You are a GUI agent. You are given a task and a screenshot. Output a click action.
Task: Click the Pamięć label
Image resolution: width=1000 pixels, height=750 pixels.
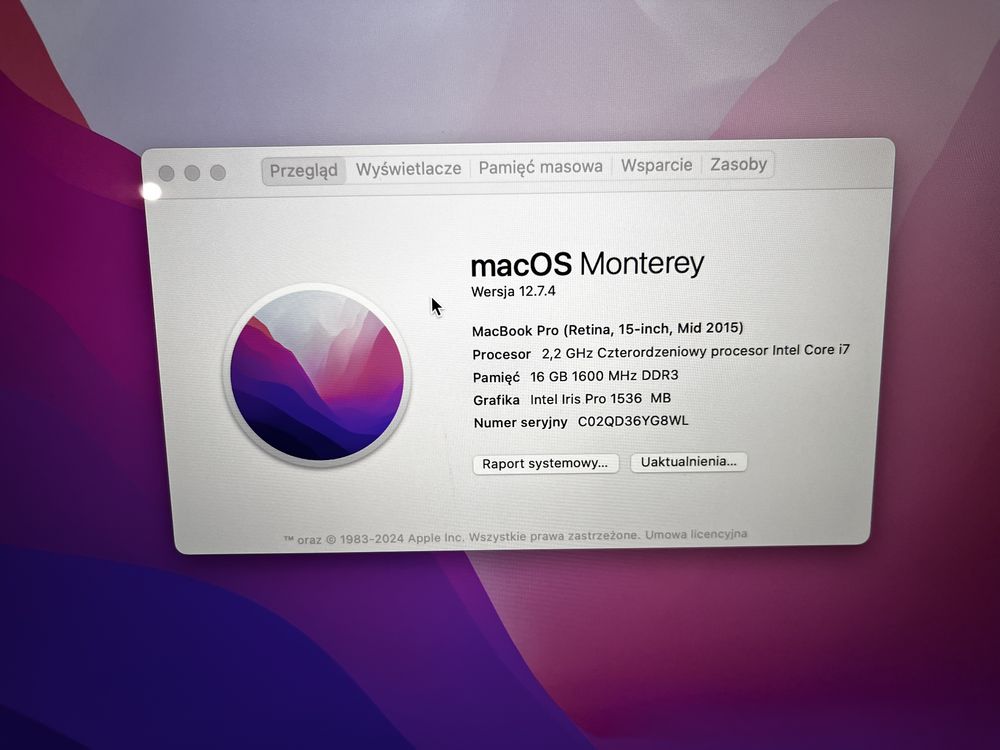click(496, 377)
